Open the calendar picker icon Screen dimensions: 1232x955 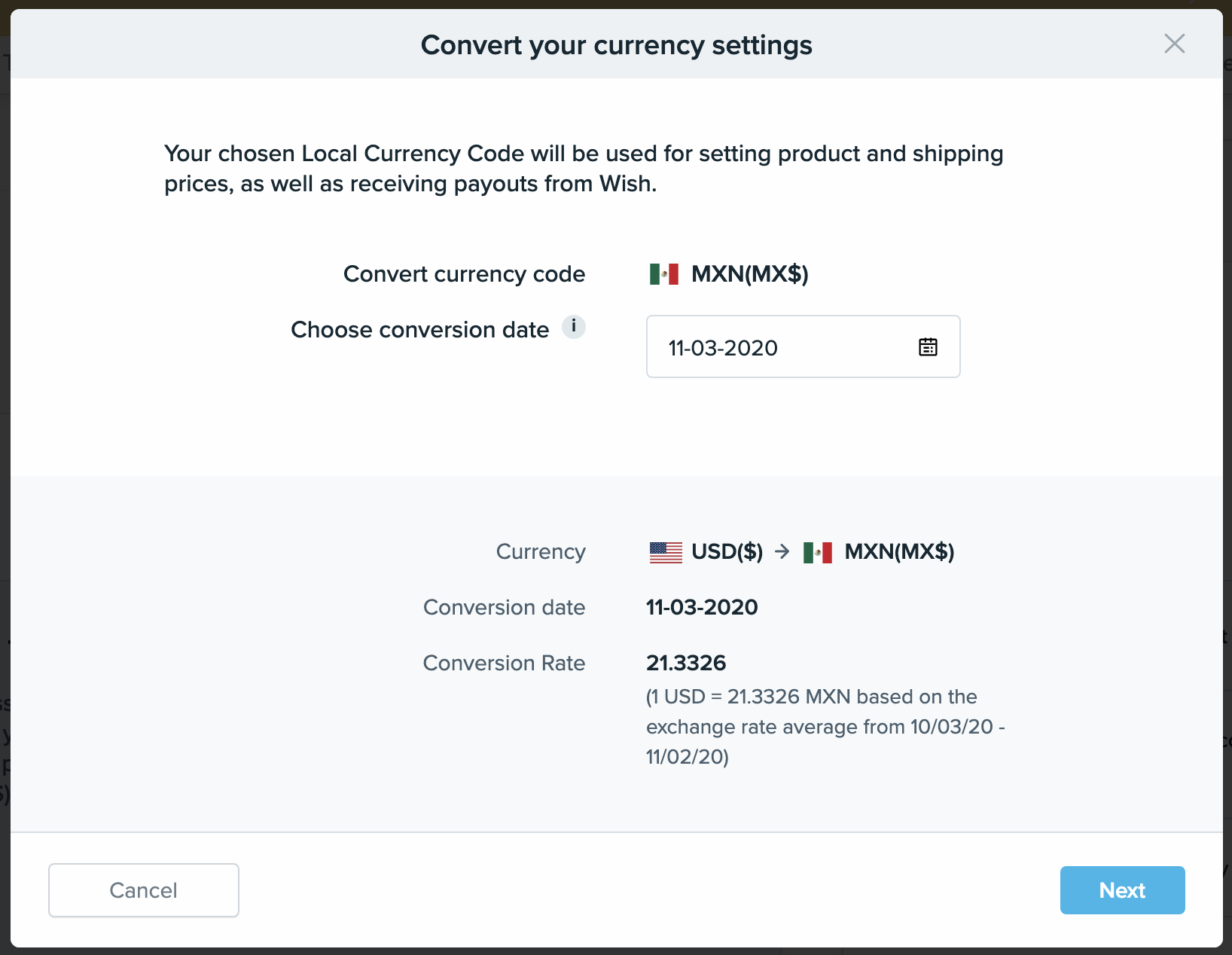pos(928,347)
